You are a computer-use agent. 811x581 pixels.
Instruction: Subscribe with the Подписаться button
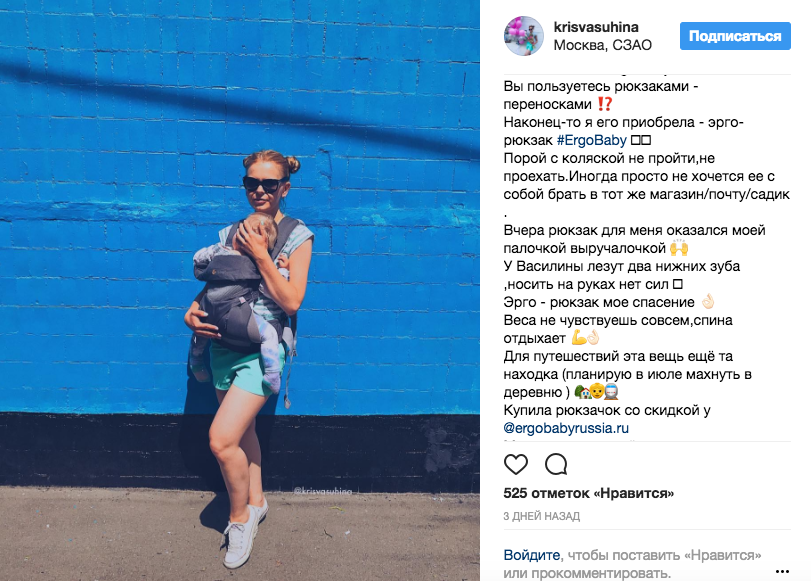pos(735,36)
